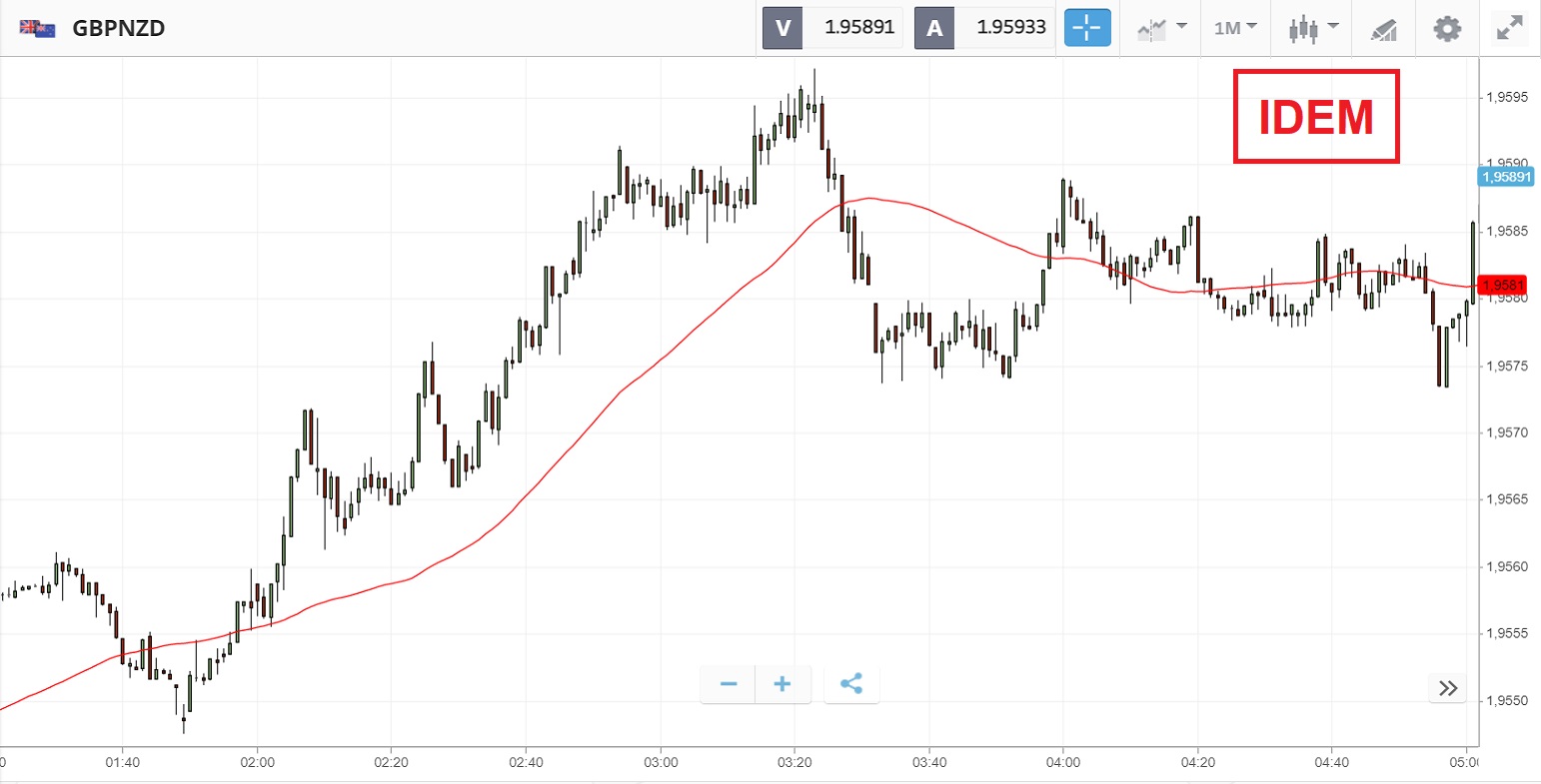Click the V sell price 1.95891 button
The height and width of the screenshot is (784, 1541).
tap(832, 28)
